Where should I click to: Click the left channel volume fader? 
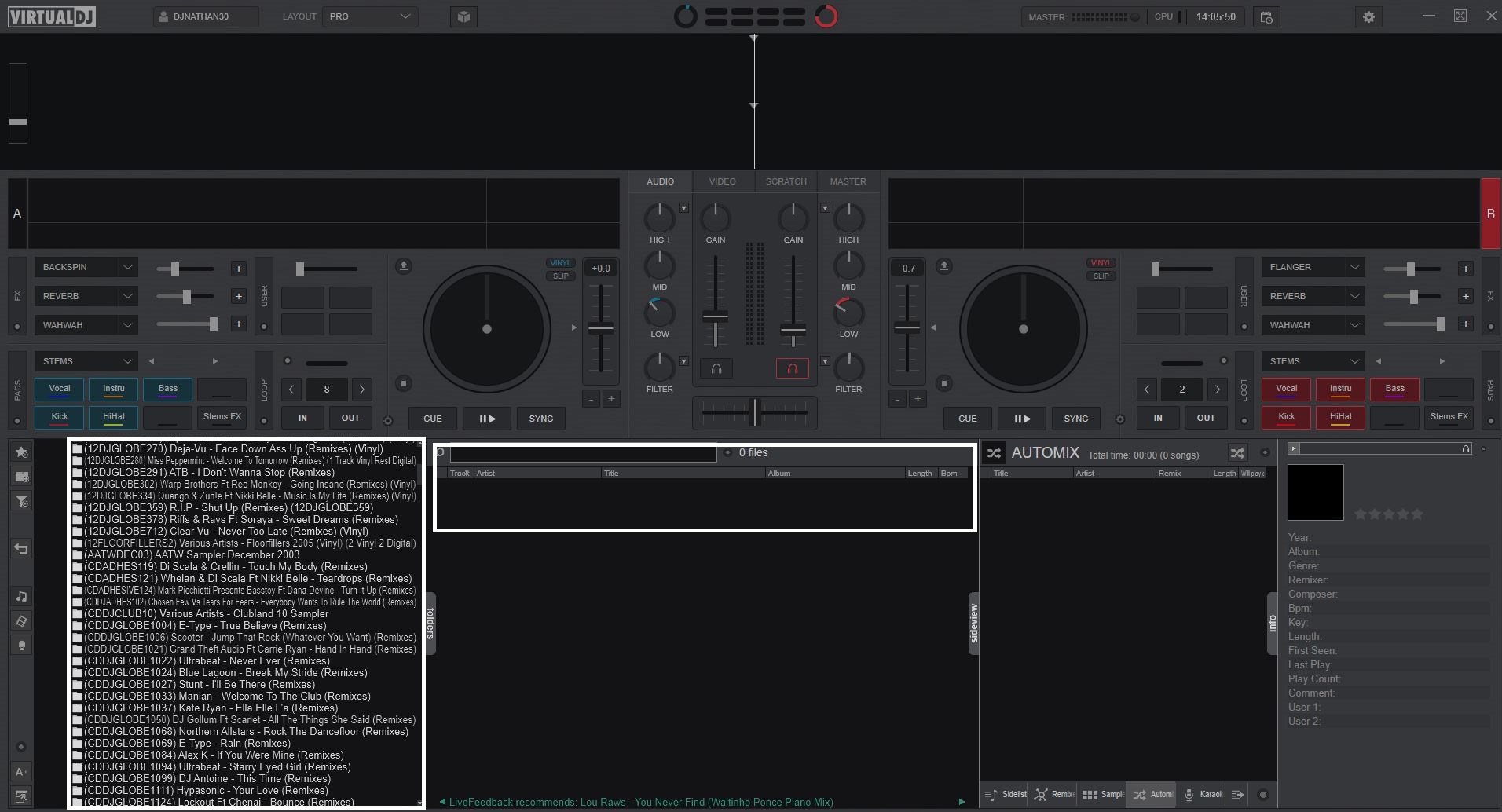(x=715, y=317)
